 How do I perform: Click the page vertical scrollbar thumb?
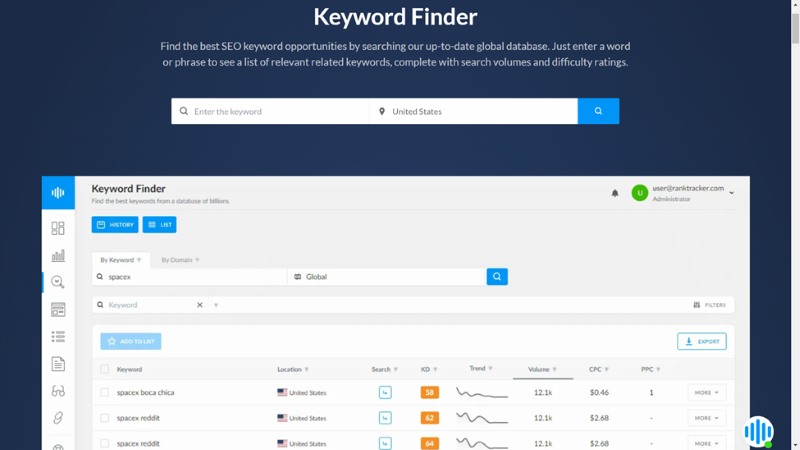coord(795,28)
